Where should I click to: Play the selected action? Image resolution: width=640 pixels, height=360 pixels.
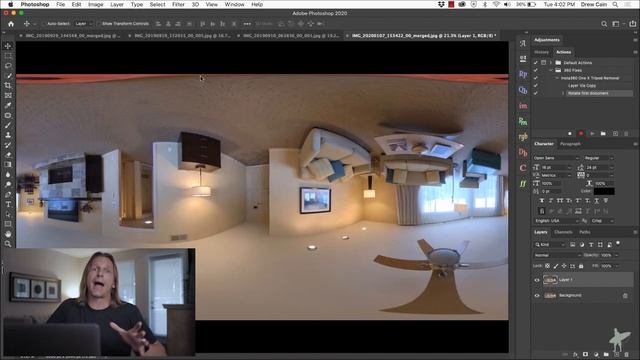click(592, 133)
